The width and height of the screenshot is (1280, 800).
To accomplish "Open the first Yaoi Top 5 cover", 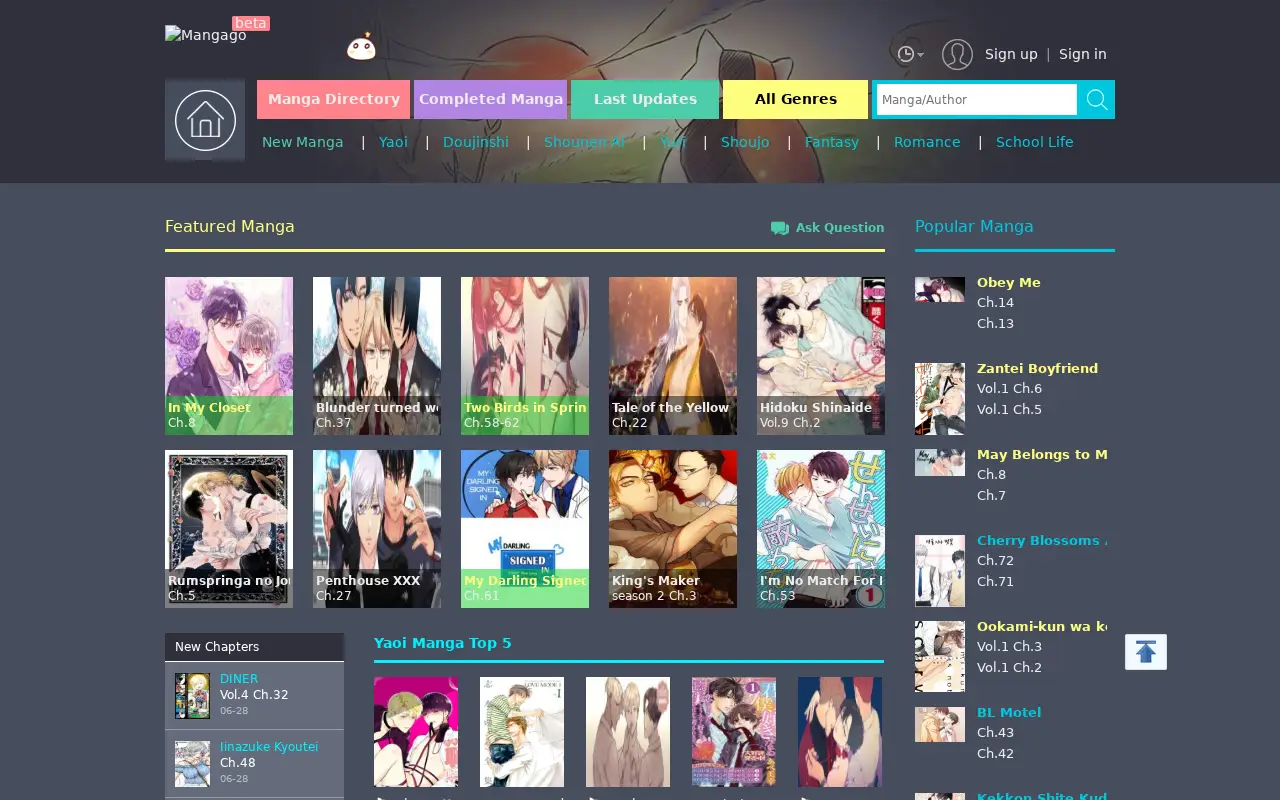I will pos(416,732).
